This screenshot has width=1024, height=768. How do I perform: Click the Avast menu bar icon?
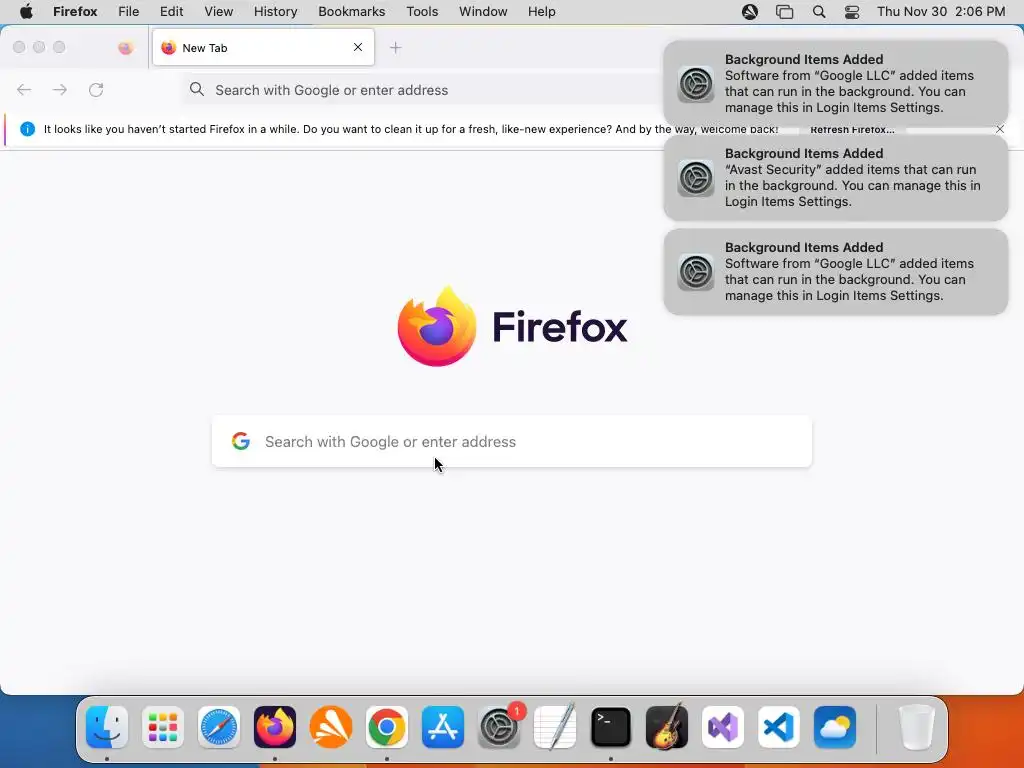tap(750, 11)
